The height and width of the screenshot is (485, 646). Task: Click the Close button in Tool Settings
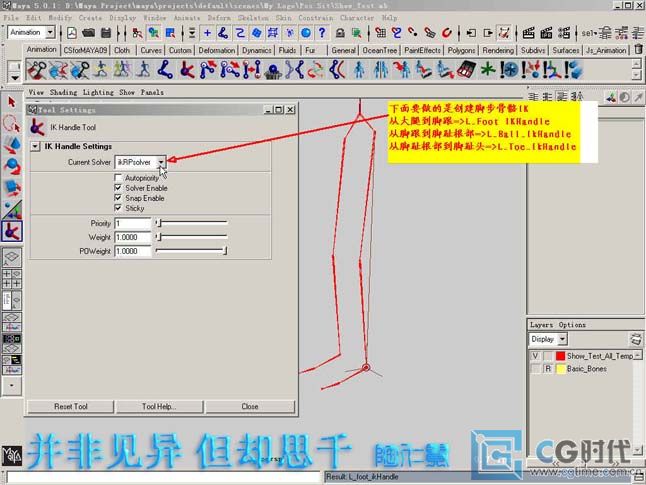pos(250,406)
